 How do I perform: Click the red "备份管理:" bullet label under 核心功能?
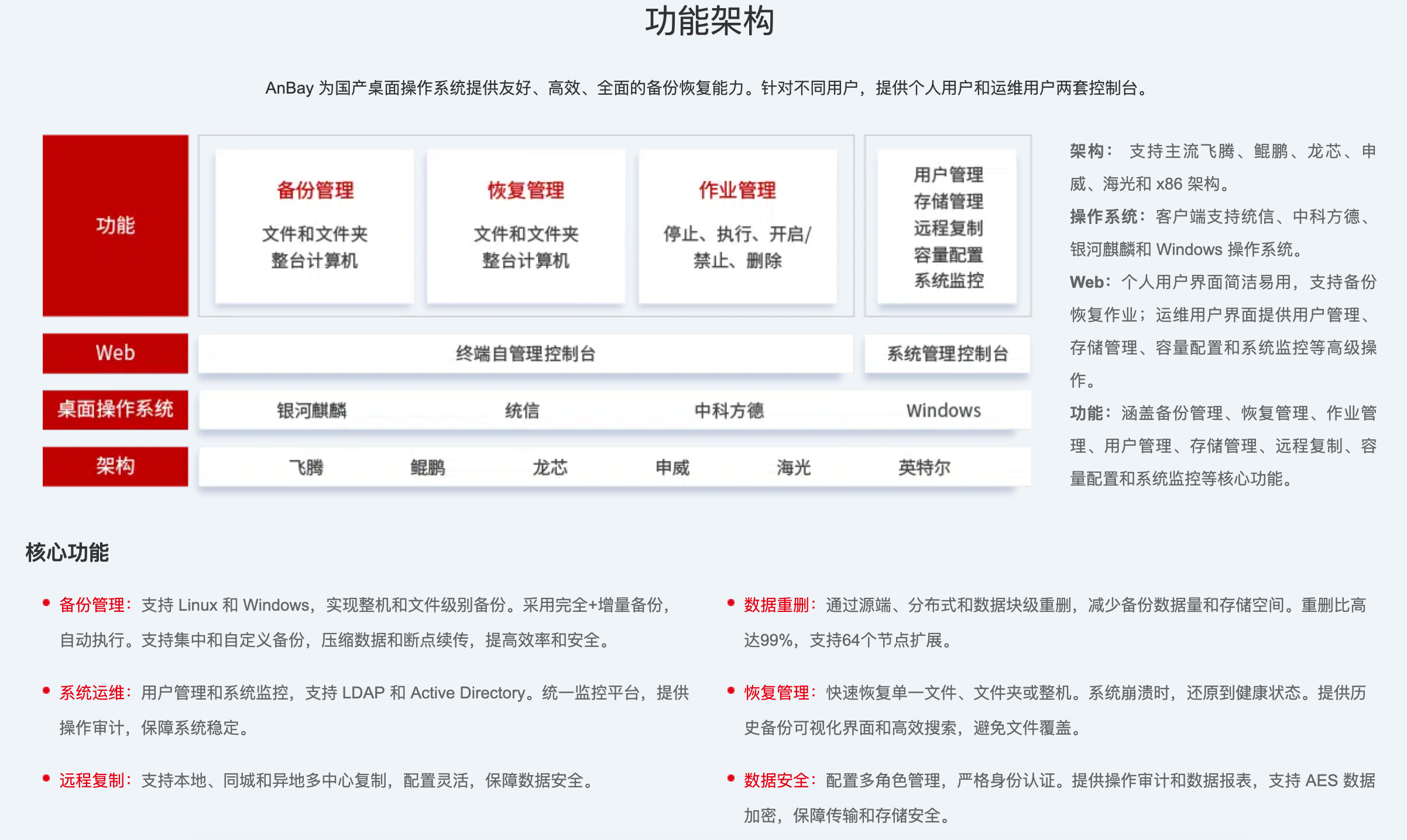coord(96,605)
